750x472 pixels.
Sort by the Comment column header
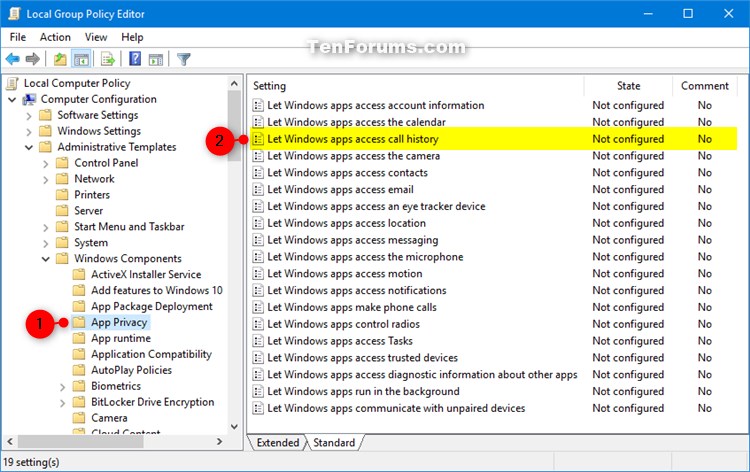[705, 86]
